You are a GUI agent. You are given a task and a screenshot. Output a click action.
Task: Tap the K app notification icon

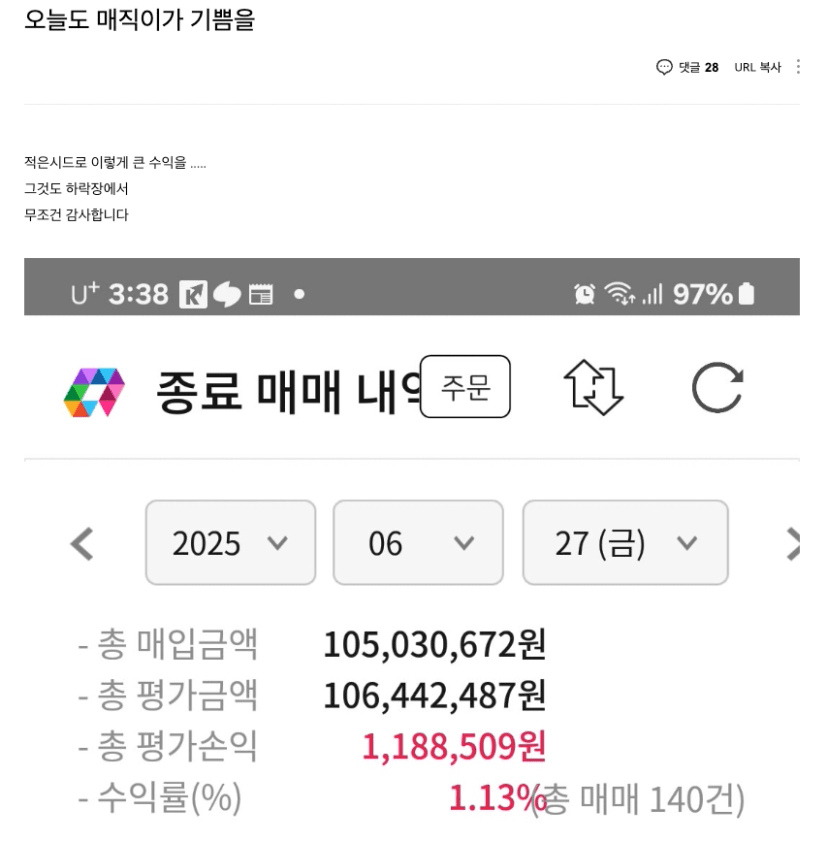194,296
